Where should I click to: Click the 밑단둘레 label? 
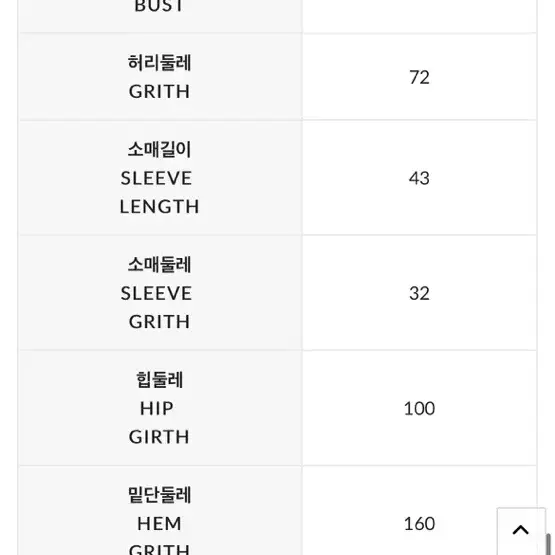click(159, 494)
